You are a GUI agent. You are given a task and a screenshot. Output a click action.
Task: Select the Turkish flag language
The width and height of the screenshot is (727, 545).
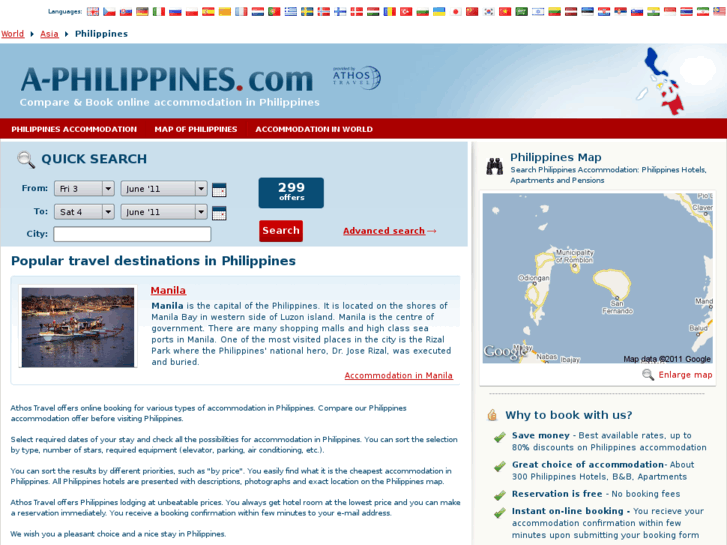coord(406,12)
